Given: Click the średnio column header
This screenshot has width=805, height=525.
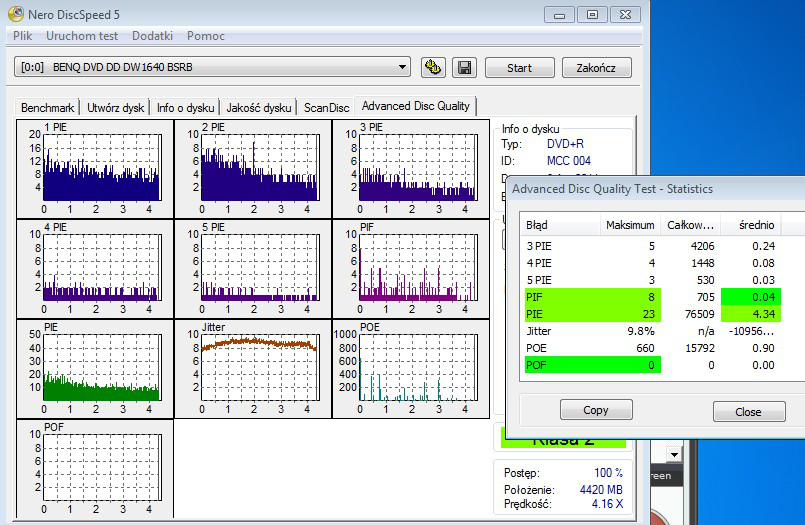Looking at the screenshot, I should (x=751, y=225).
